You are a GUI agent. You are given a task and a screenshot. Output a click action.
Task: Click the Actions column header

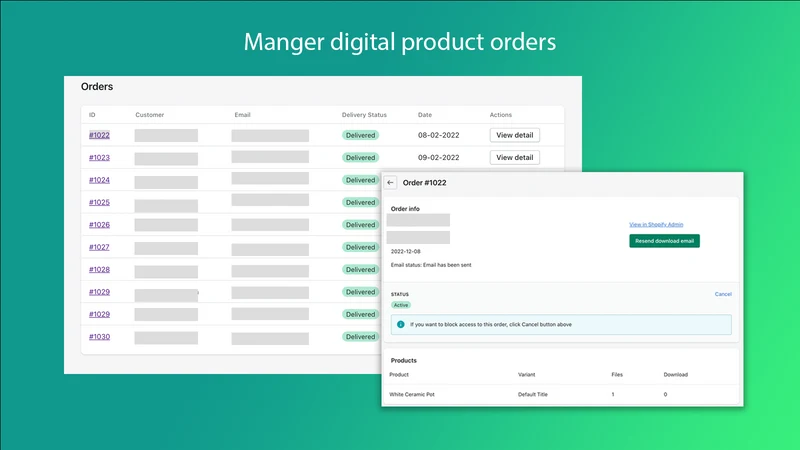tap(501, 115)
